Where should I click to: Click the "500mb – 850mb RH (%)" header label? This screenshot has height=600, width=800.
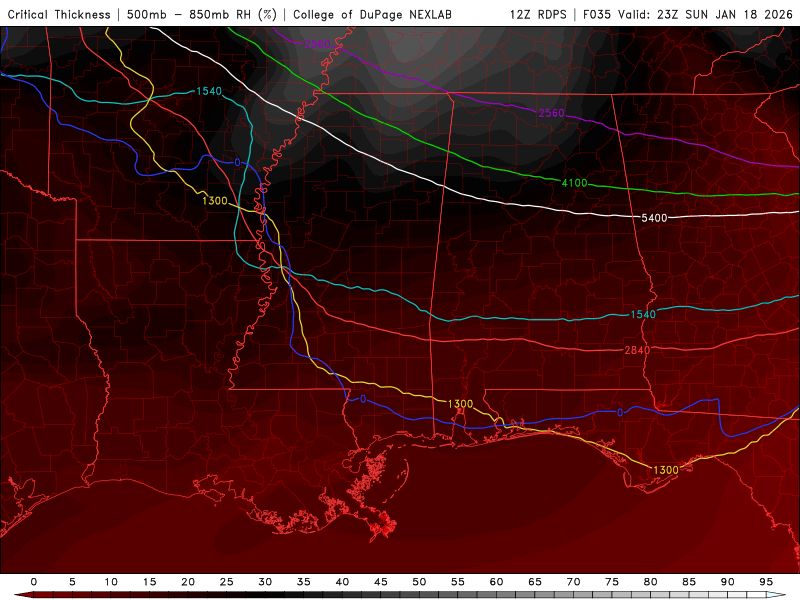click(x=202, y=15)
